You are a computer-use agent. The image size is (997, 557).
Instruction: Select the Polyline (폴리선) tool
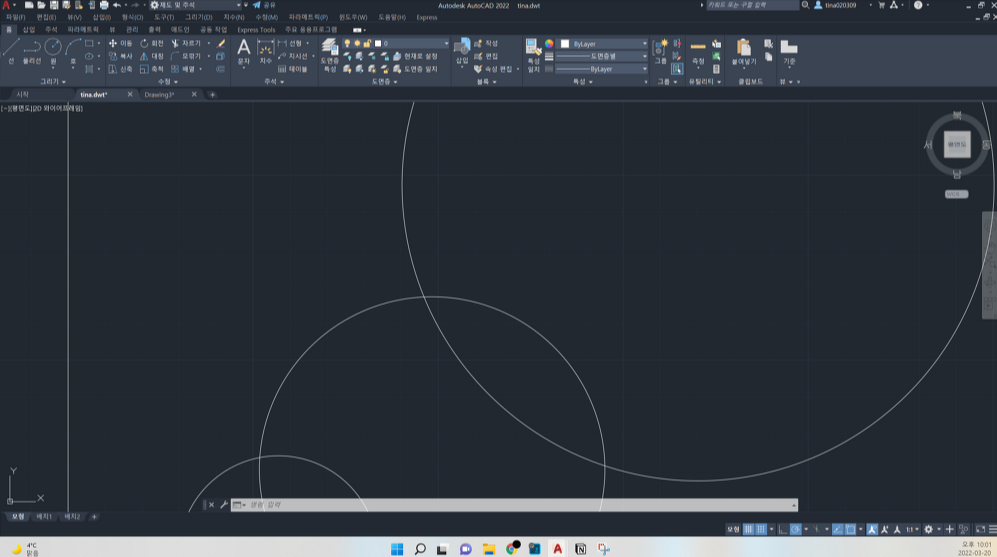(x=32, y=51)
